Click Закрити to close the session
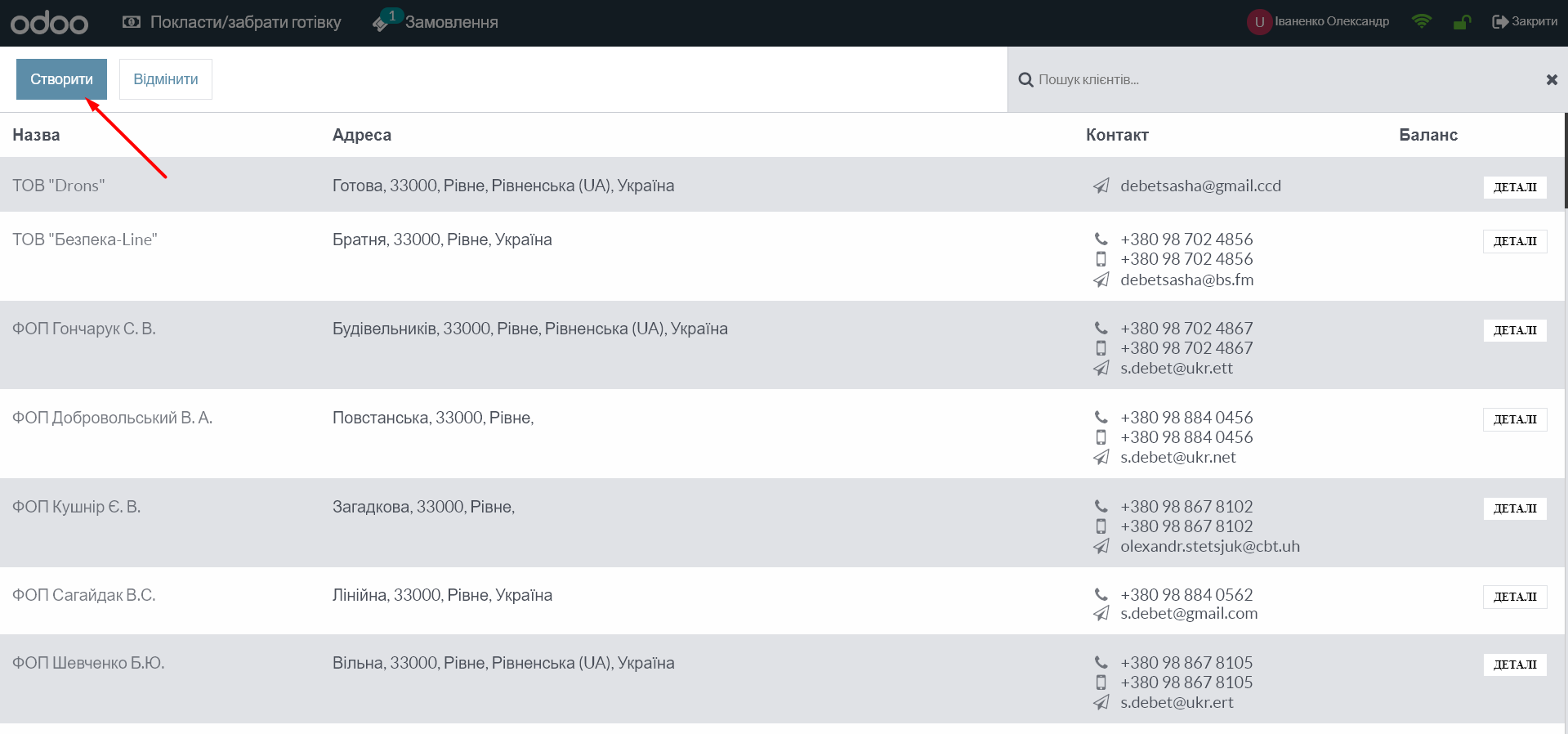The width and height of the screenshot is (1568, 734). [x=1525, y=22]
